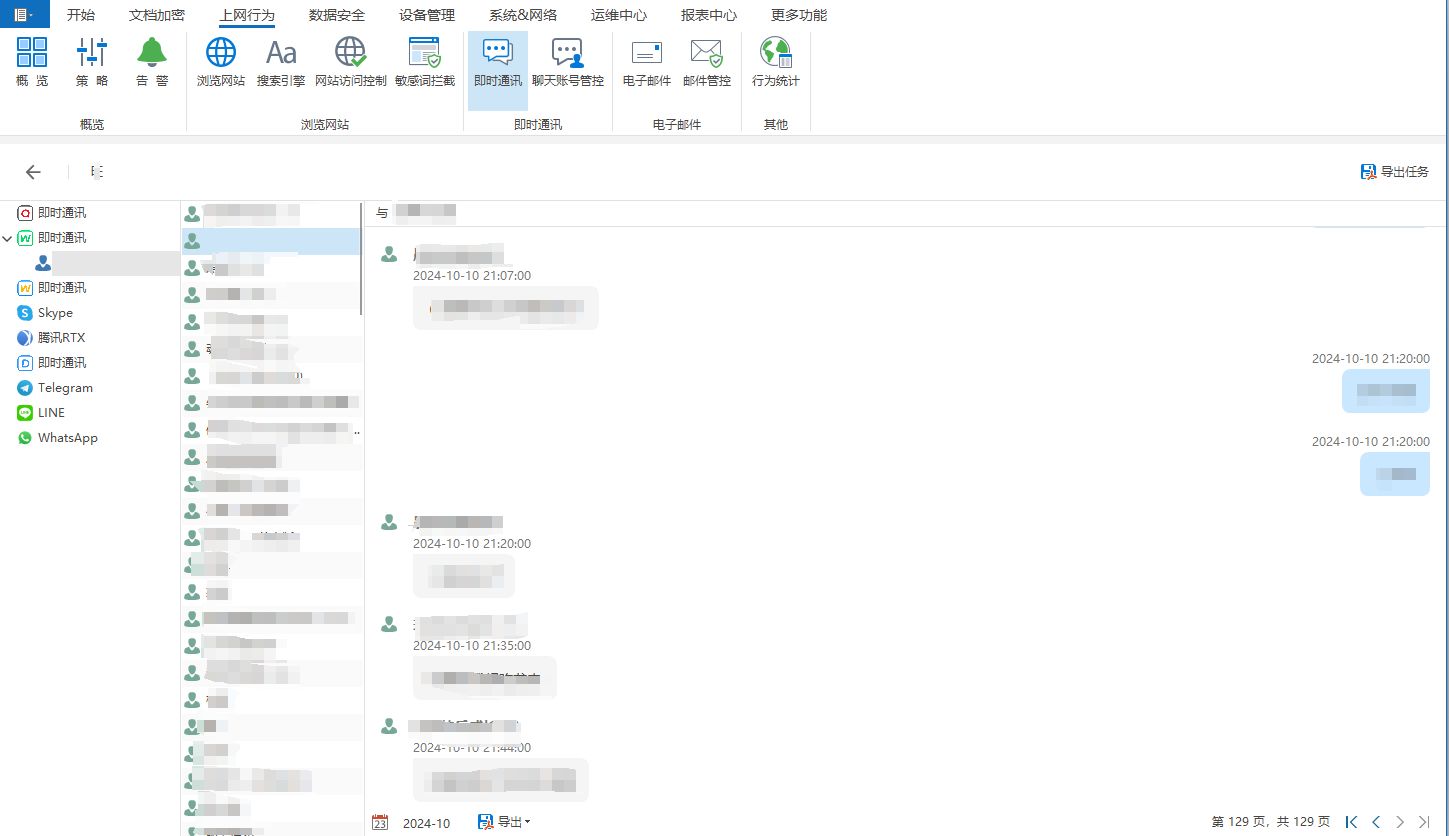The height and width of the screenshot is (836, 1449).
Task: Select the highlighted contact row
Action: tap(270, 241)
